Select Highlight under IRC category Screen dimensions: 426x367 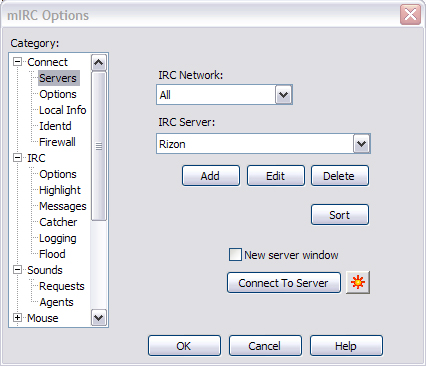[x=60, y=190]
